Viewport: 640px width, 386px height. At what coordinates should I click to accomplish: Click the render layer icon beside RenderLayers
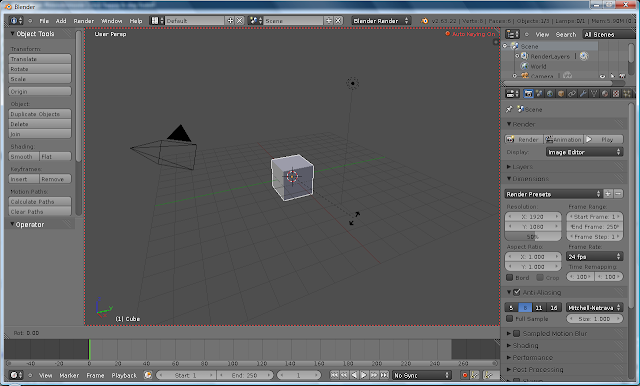tap(584, 56)
